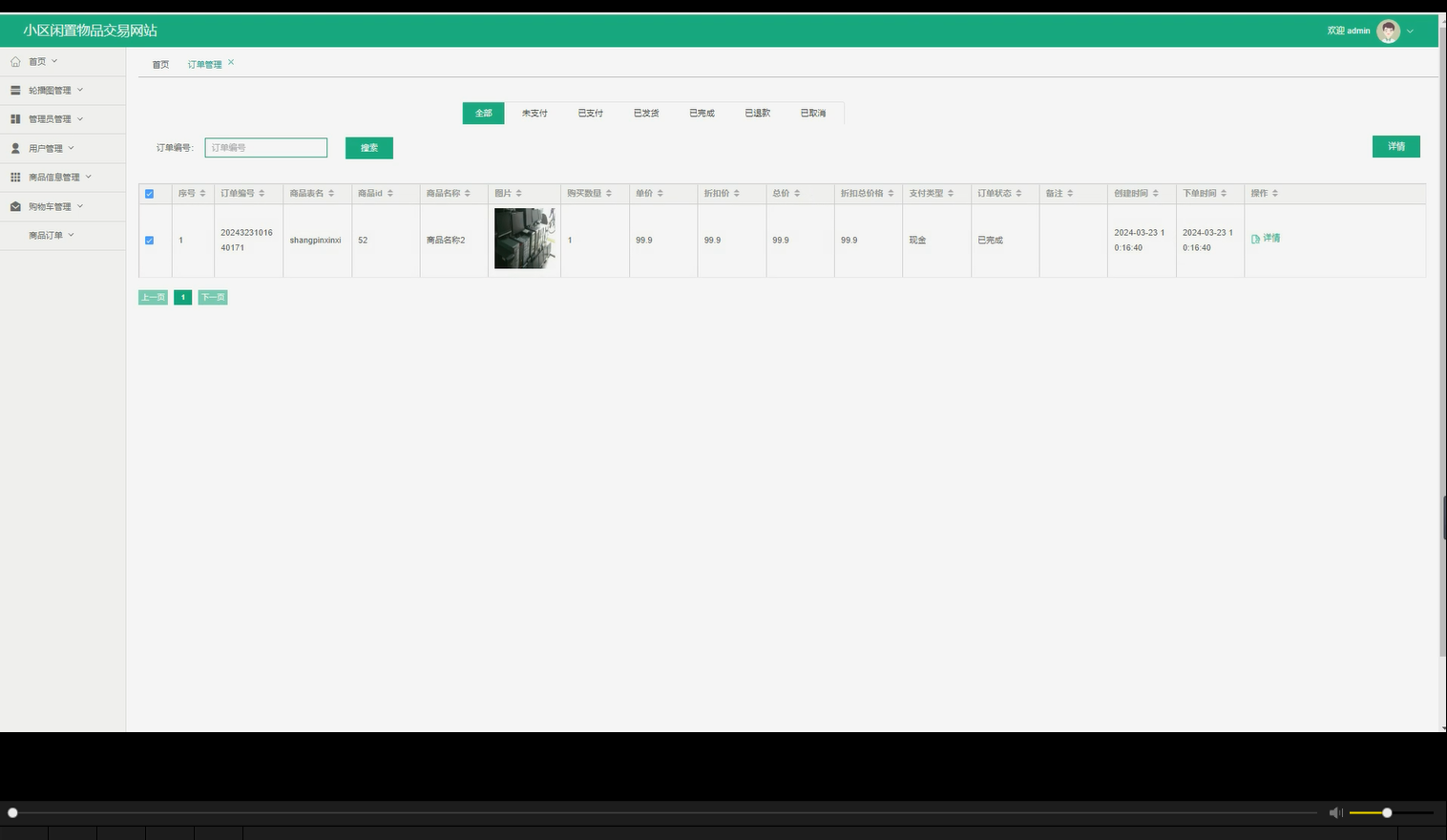Click the shangpinxinxi table name cell

[x=316, y=241]
